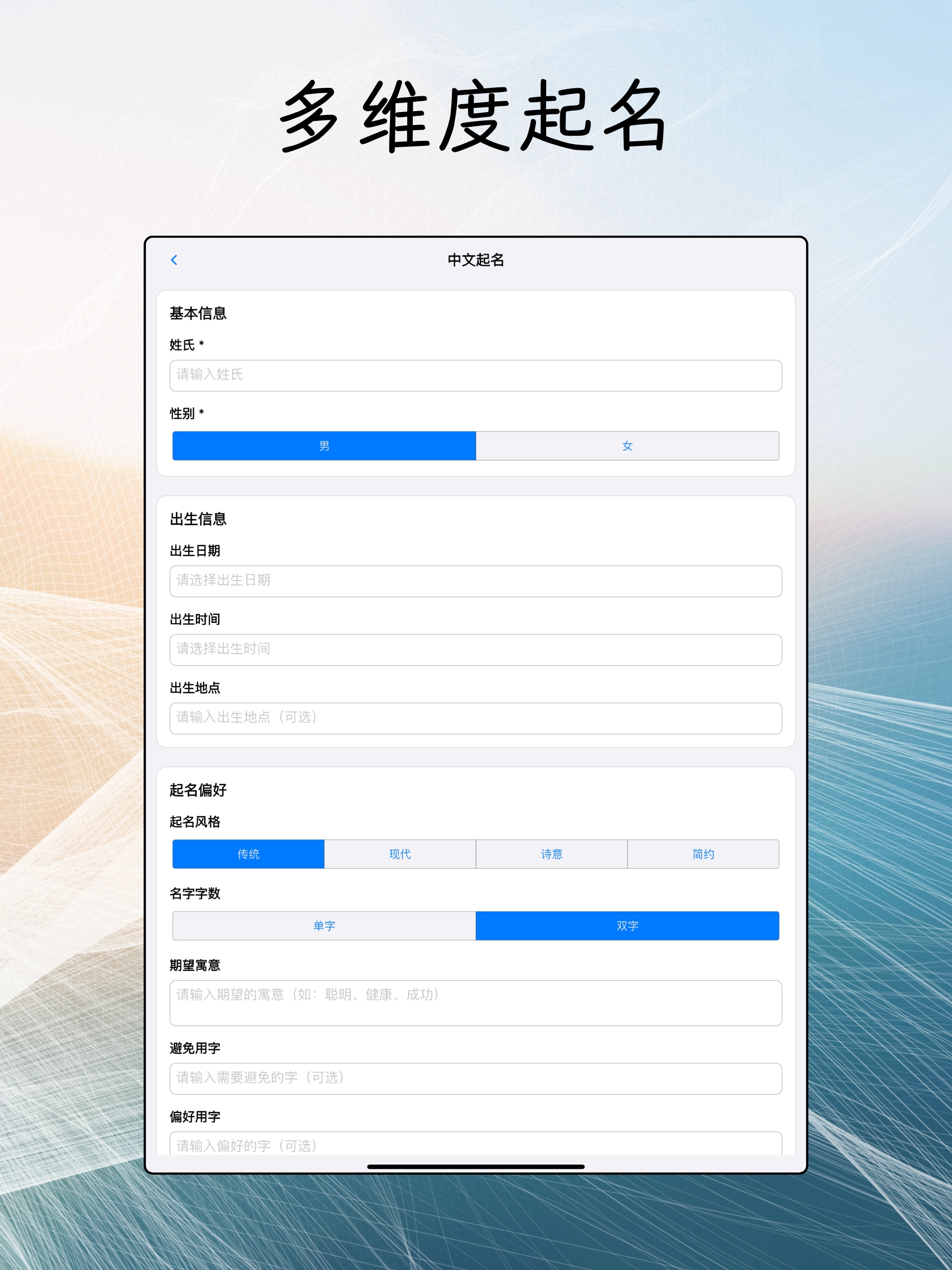Tap the blue back chevron icon
The image size is (952, 1270).
click(x=174, y=260)
